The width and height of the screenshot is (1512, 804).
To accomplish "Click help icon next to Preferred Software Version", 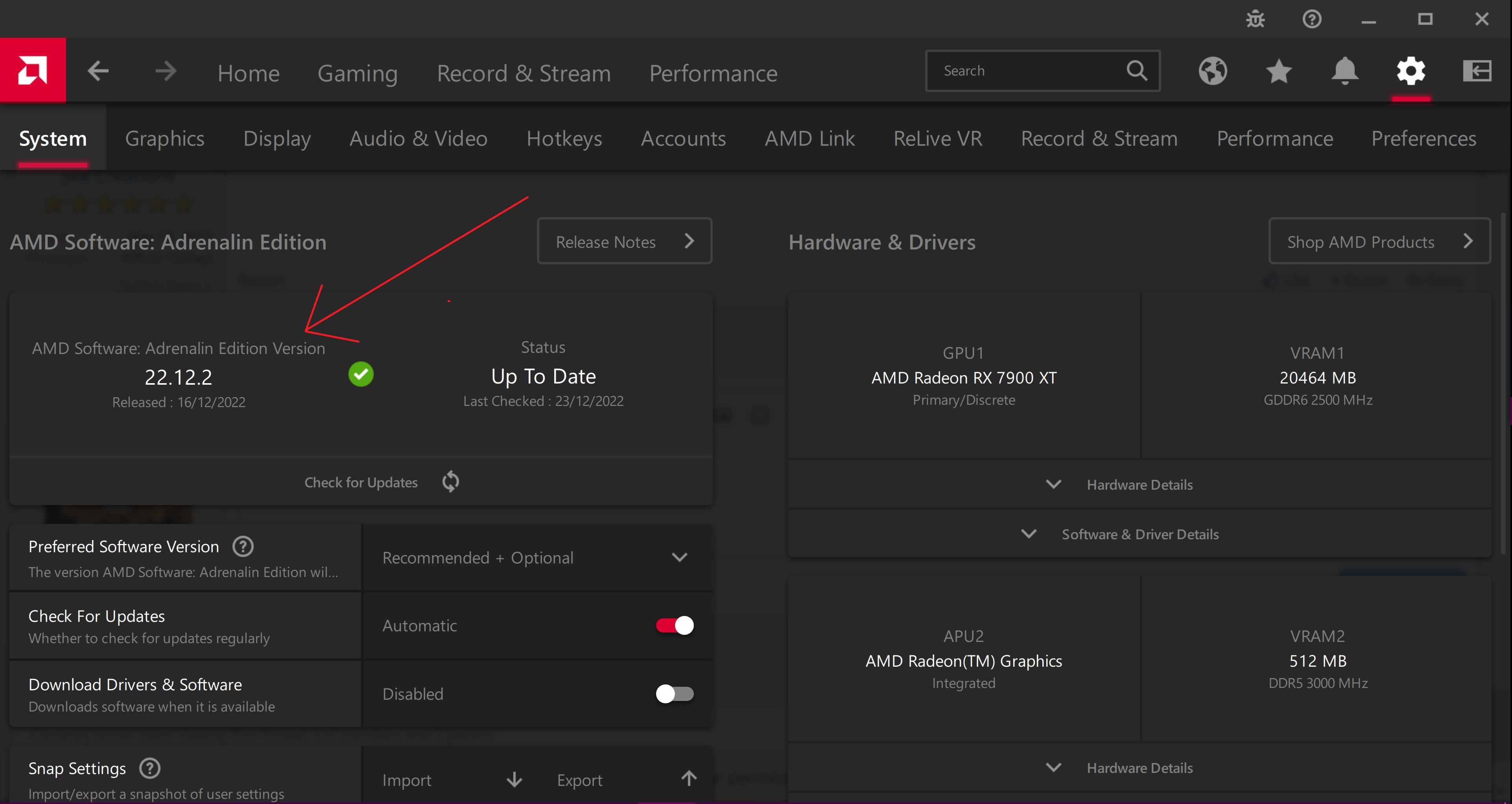I will pos(243,546).
